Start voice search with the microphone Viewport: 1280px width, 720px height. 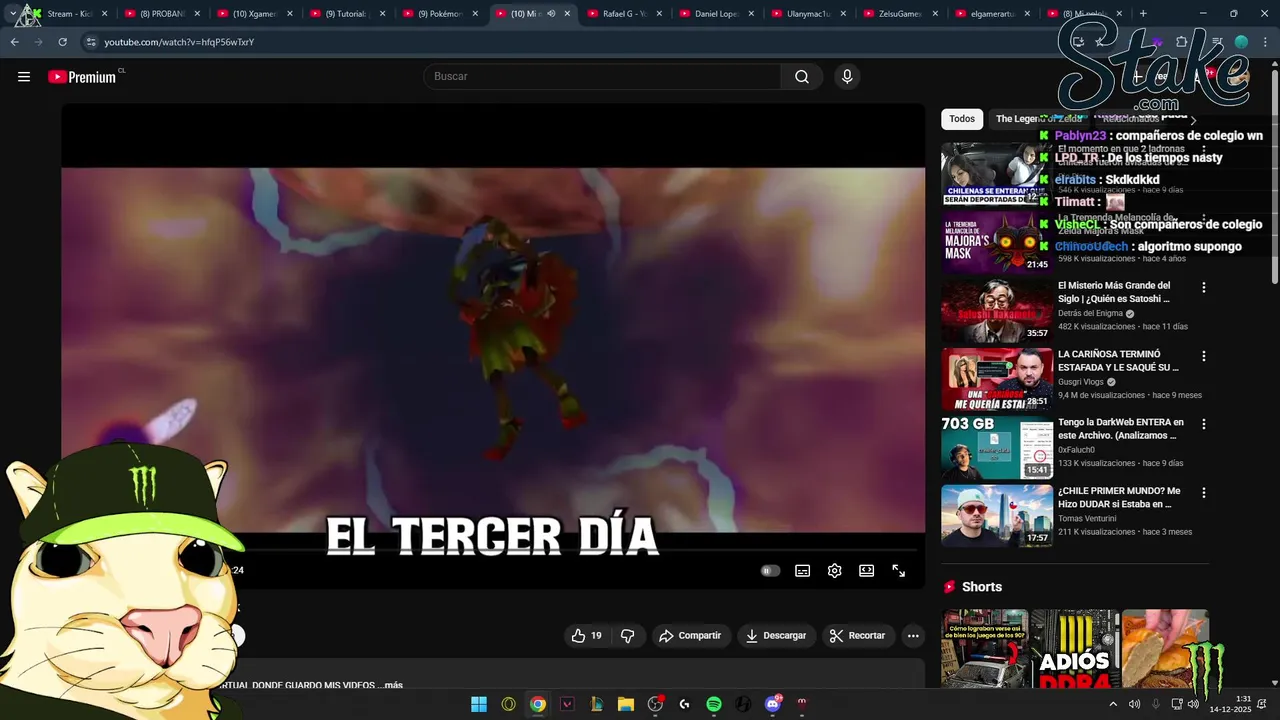pos(847,77)
